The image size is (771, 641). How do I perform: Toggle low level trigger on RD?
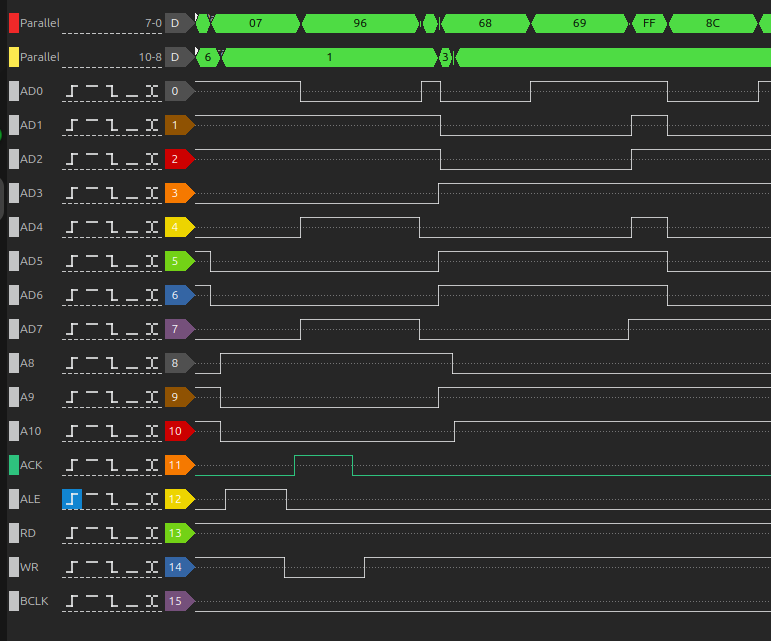(132, 533)
